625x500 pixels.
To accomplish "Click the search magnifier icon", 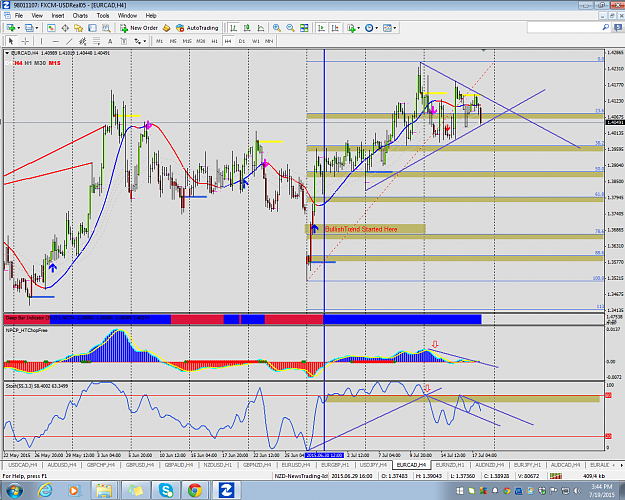I will 605,28.
